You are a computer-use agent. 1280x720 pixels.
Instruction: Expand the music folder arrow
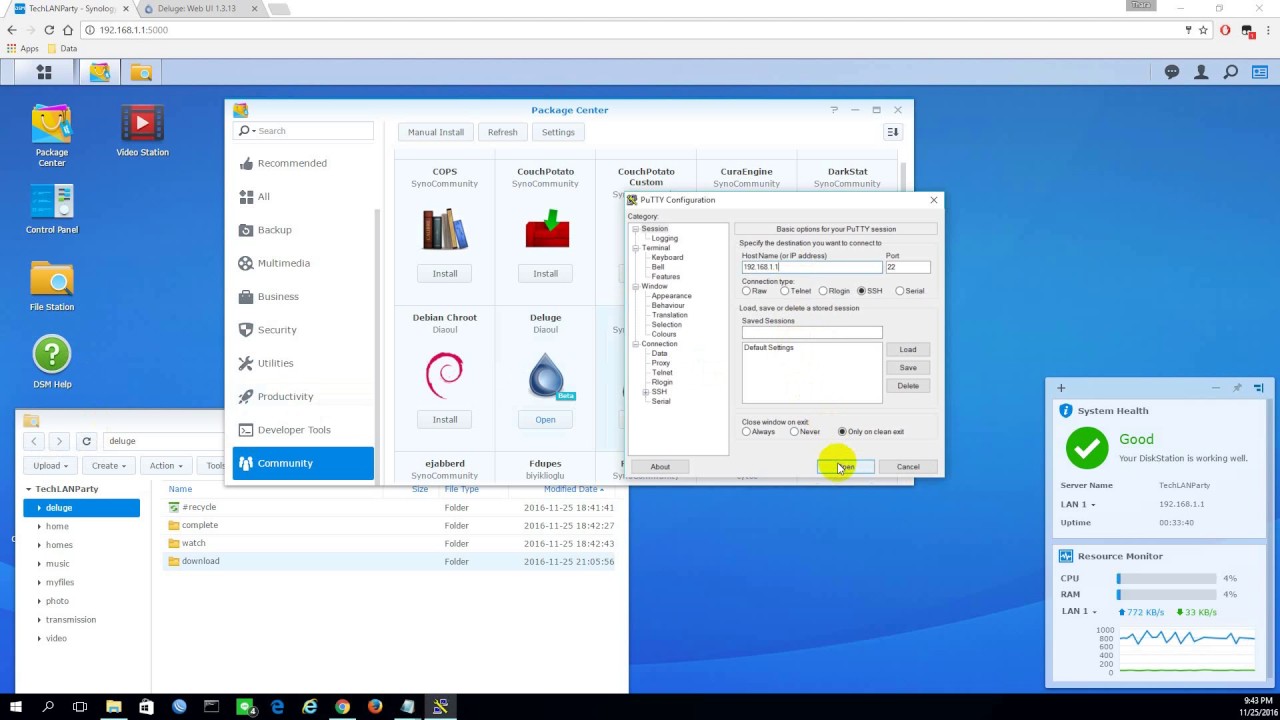(39, 564)
